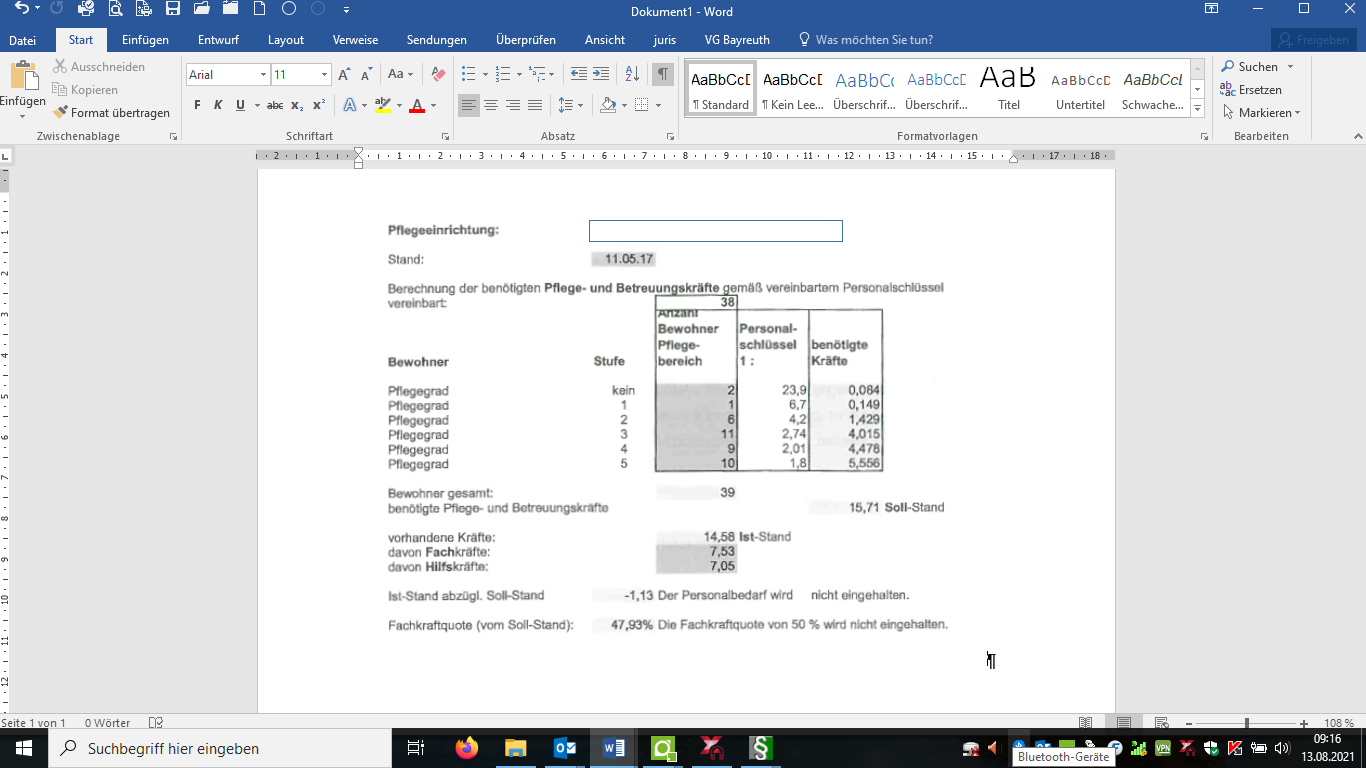Toggle strikethrough abc formatting
Viewport: 1366px width, 768px height.
pyautogui.click(x=275, y=105)
